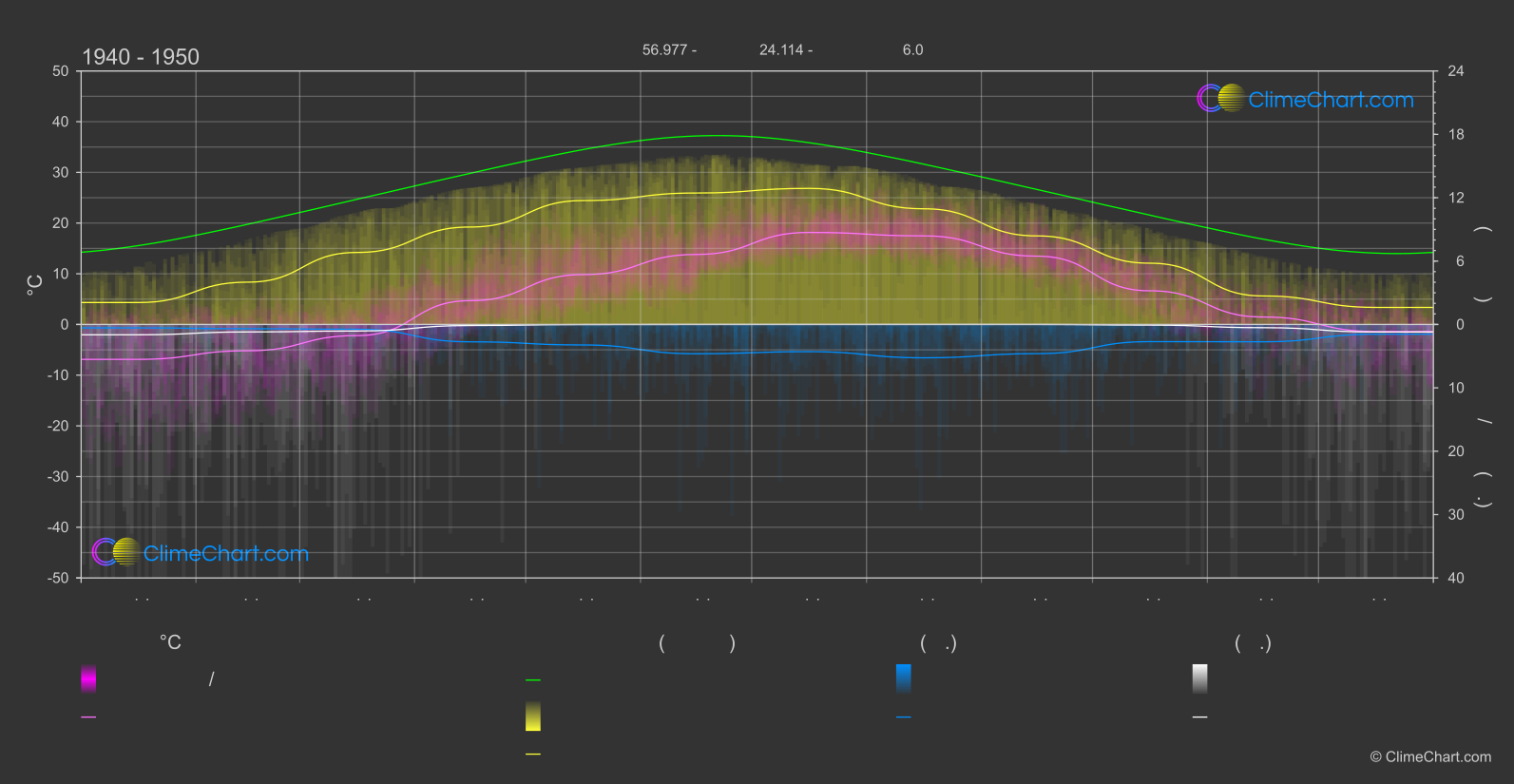
Task: Click the magenta gradient legend swatch
Action: (x=88, y=679)
